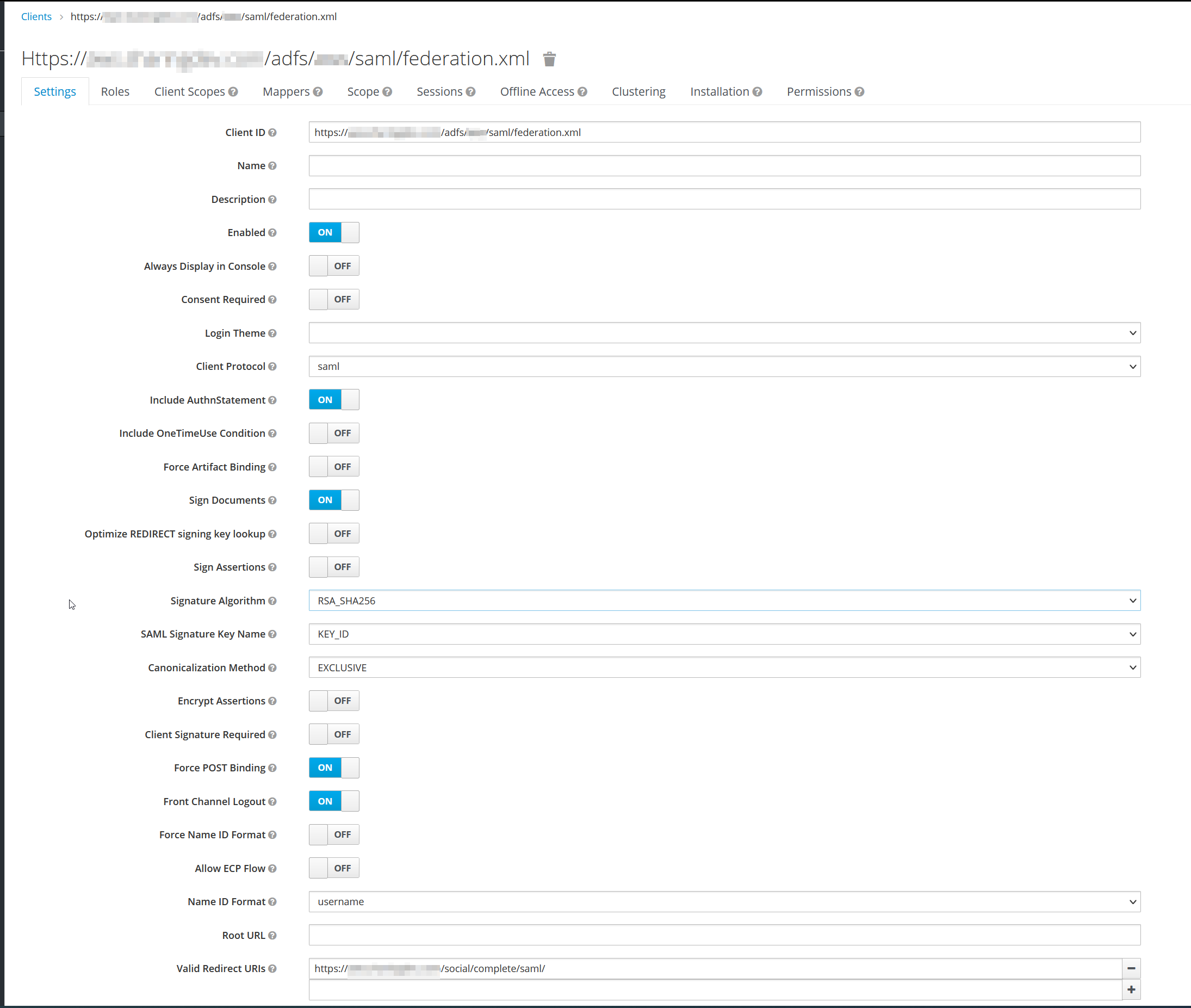The width and height of the screenshot is (1191, 1008).
Task: Click the question mark beside Sign Documents
Action: pos(272,500)
